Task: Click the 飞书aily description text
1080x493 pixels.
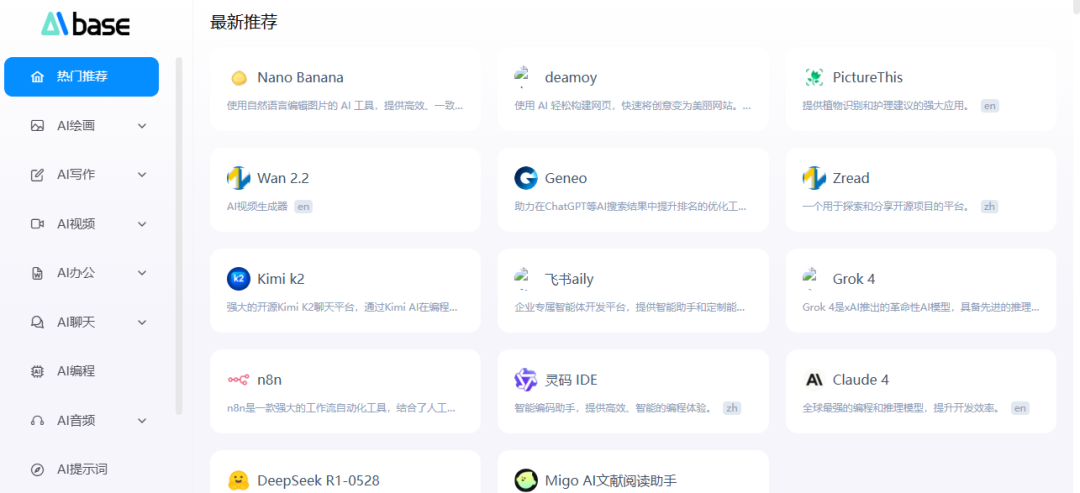Action: click(x=630, y=307)
